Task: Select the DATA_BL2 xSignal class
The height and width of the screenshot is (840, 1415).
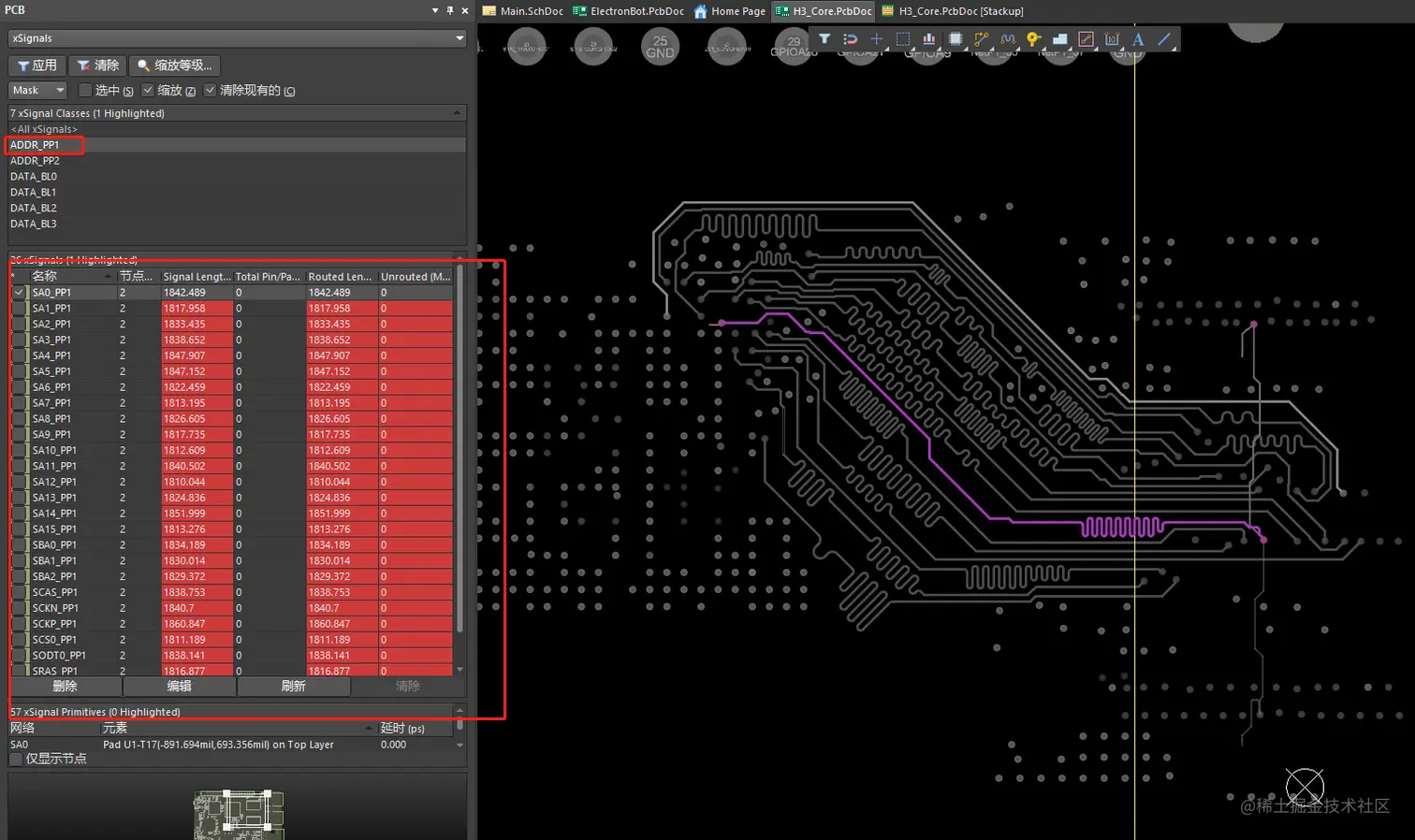Action: pyautogui.click(x=237, y=209)
